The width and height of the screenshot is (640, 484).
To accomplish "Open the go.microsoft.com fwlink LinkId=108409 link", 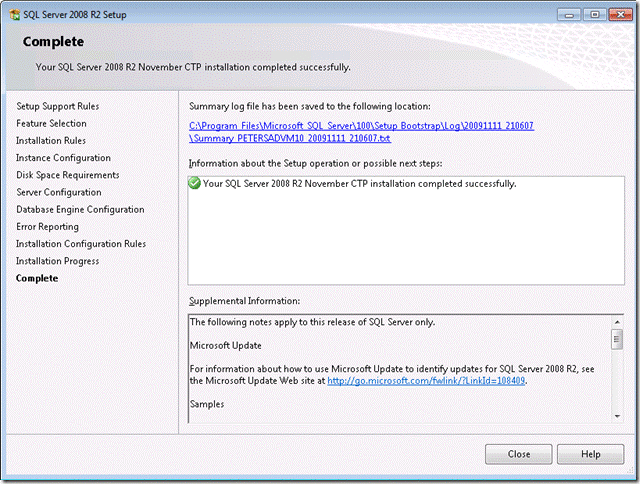I will point(426,380).
